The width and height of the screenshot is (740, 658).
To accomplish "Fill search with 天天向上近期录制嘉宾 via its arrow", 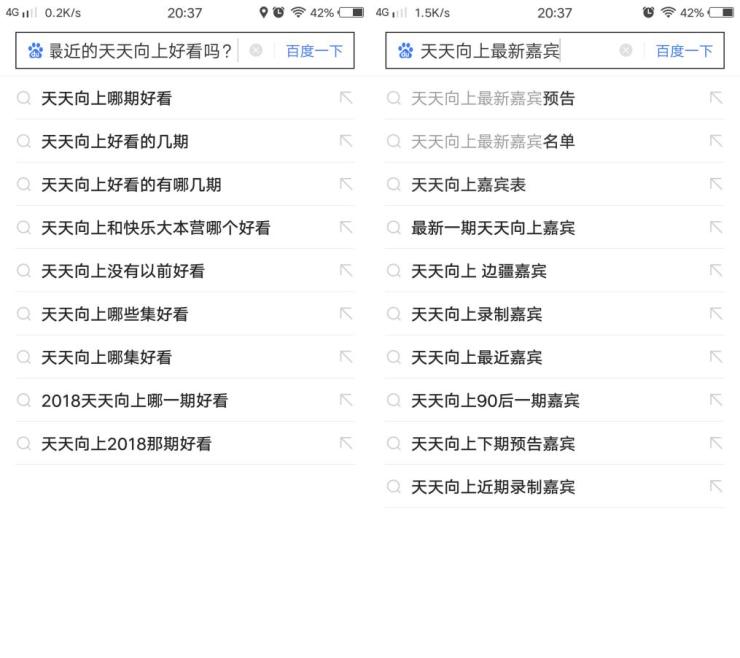I will tap(716, 486).
